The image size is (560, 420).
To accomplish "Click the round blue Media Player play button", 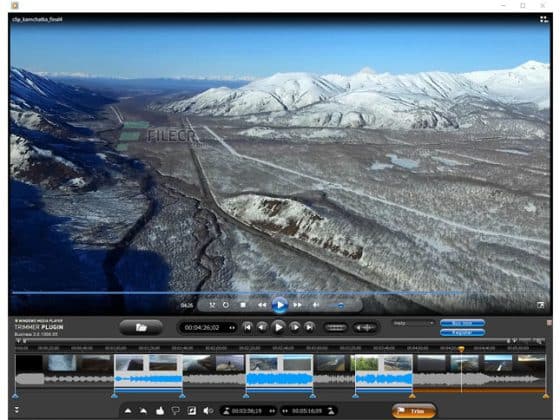I will (280, 305).
